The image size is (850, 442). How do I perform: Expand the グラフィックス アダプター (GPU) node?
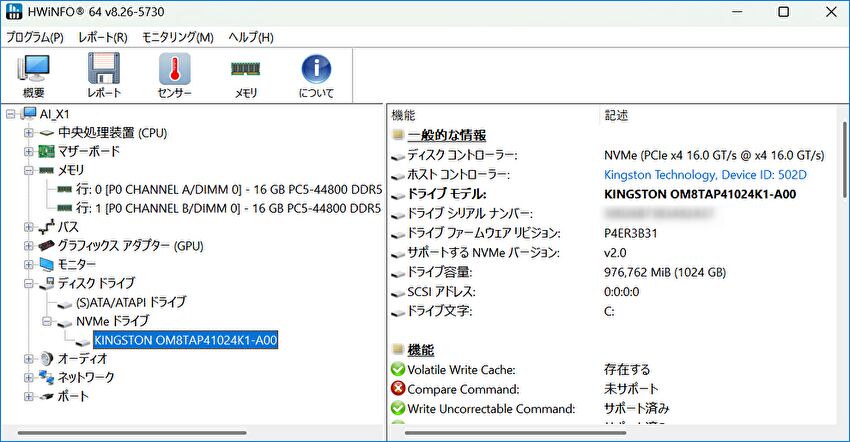pos(29,246)
